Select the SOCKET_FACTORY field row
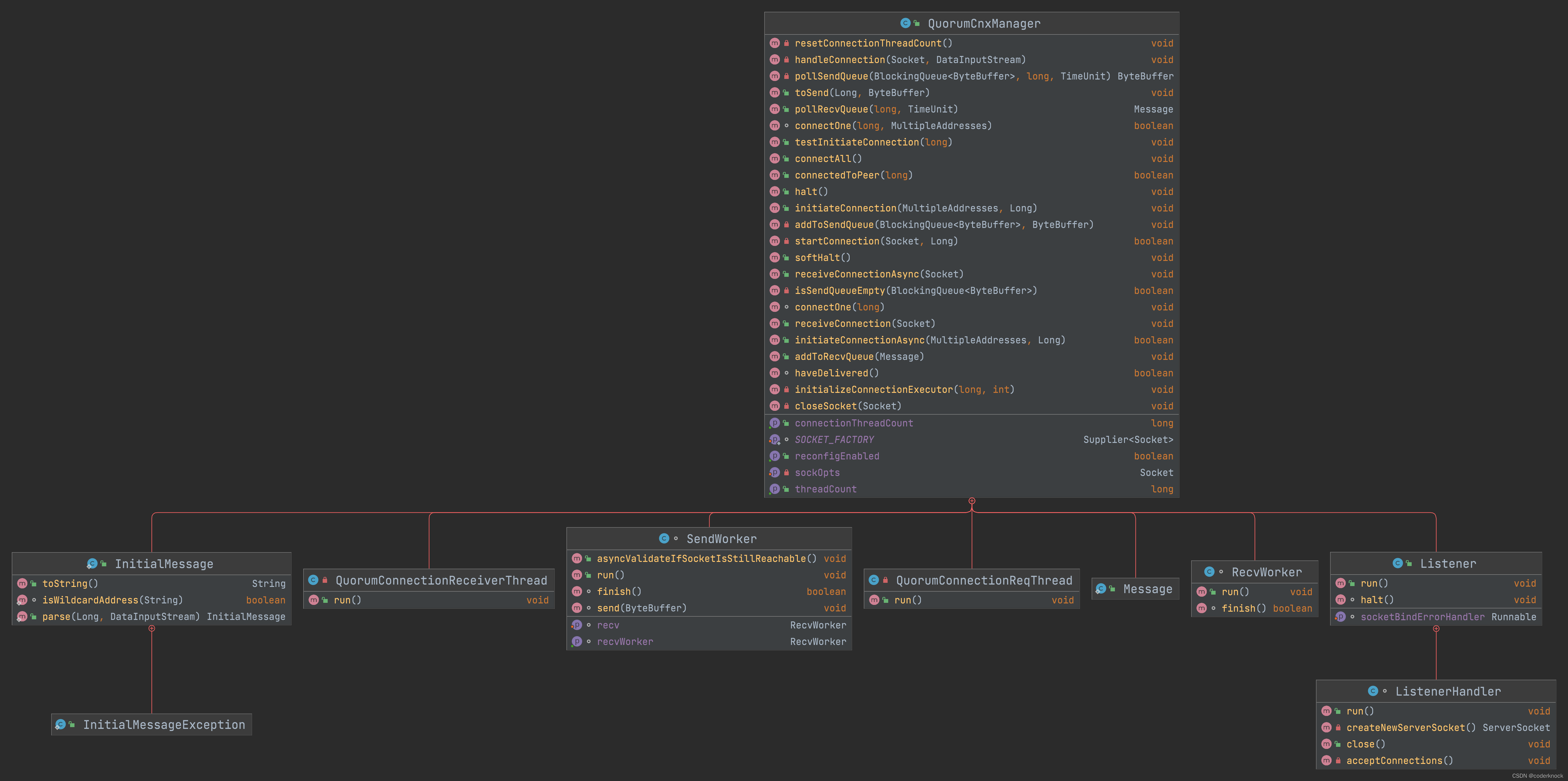Screen dimensions: 1568x781 834,439
